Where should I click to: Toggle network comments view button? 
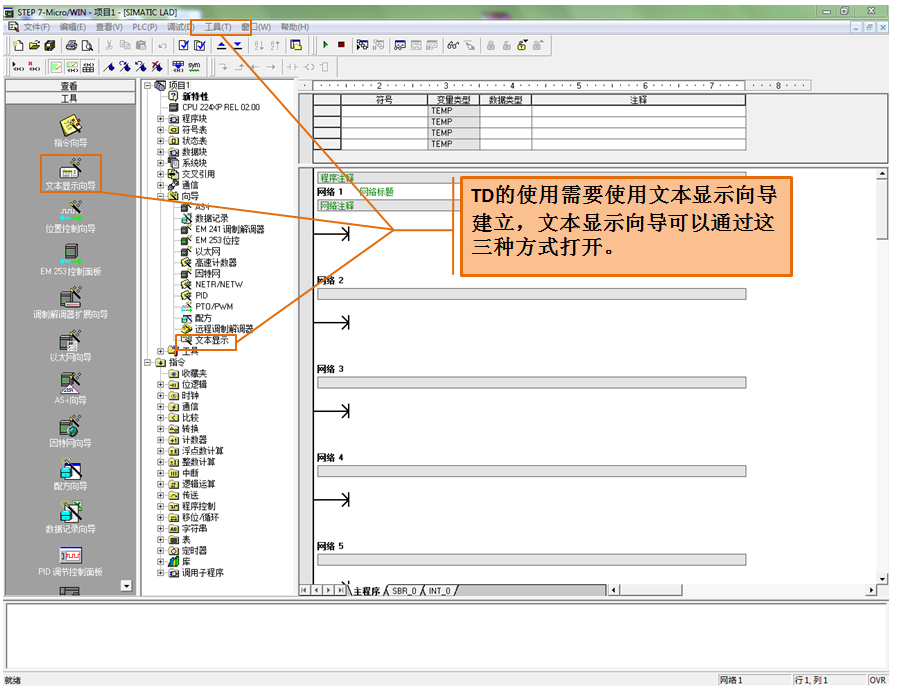(72, 67)
